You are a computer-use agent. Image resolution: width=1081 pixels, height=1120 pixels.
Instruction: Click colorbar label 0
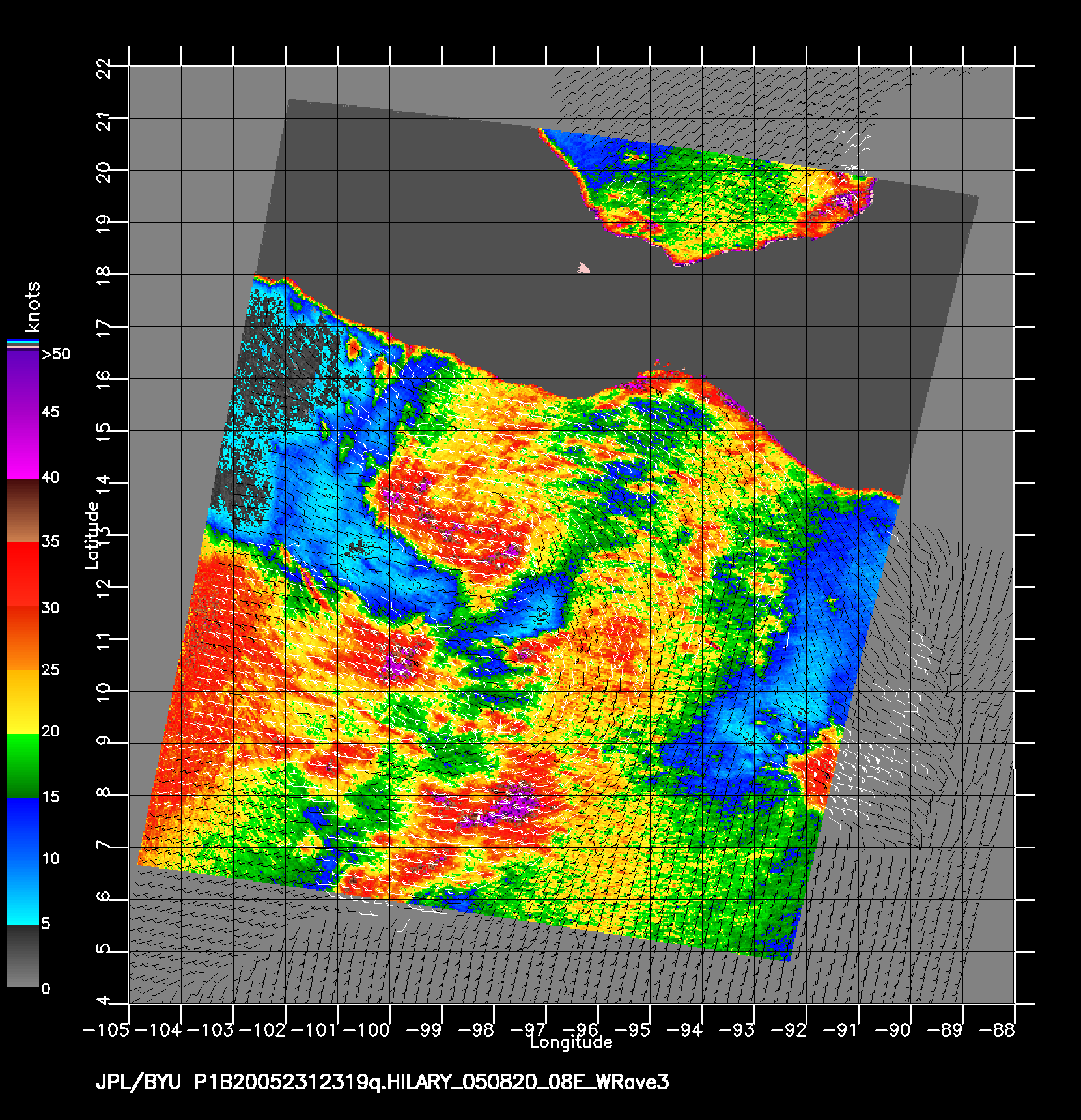pyautogui.click(x=46, y=989)
